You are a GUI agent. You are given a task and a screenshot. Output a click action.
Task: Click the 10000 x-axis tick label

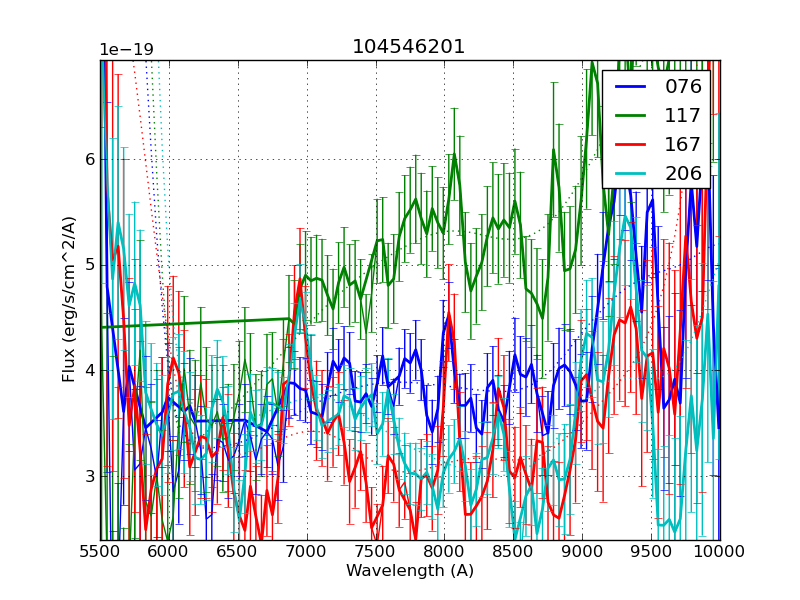click(x=720, y=551)
